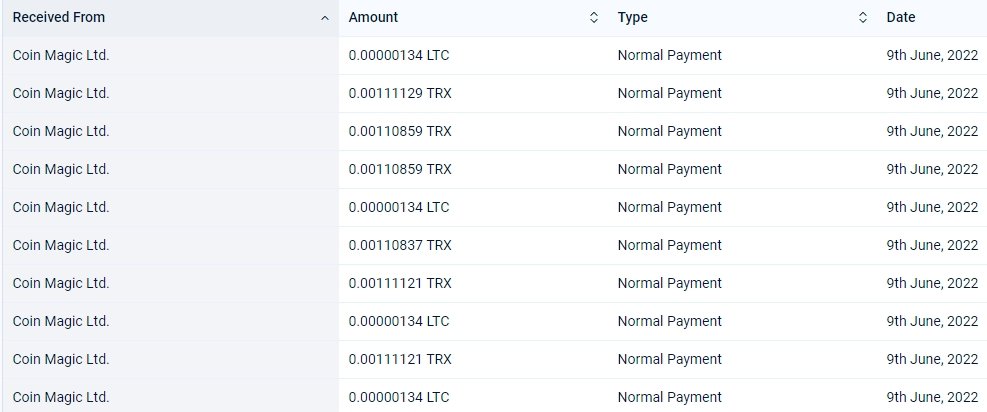Click the Type column sort arrows
The image size is (987, 412).
(863, 18)
